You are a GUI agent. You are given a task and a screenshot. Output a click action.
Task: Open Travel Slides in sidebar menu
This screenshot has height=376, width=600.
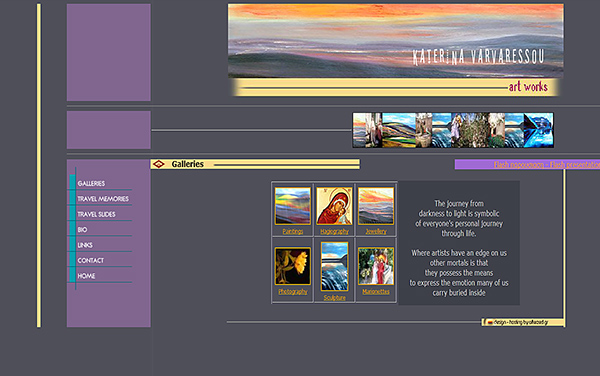96,214
